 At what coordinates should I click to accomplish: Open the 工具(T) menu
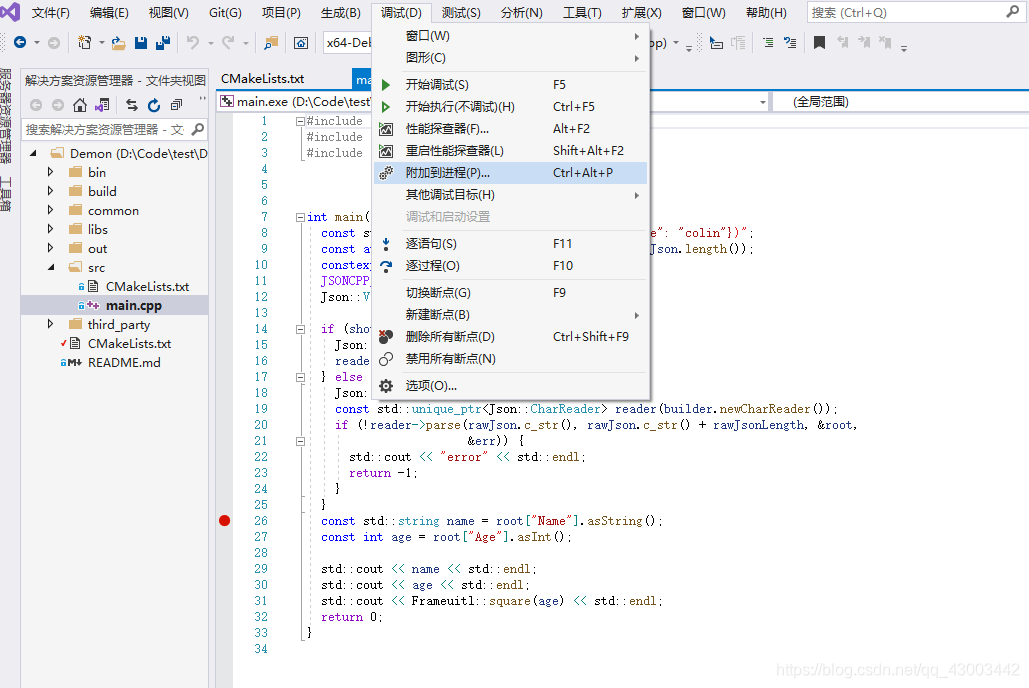point(582,12)
